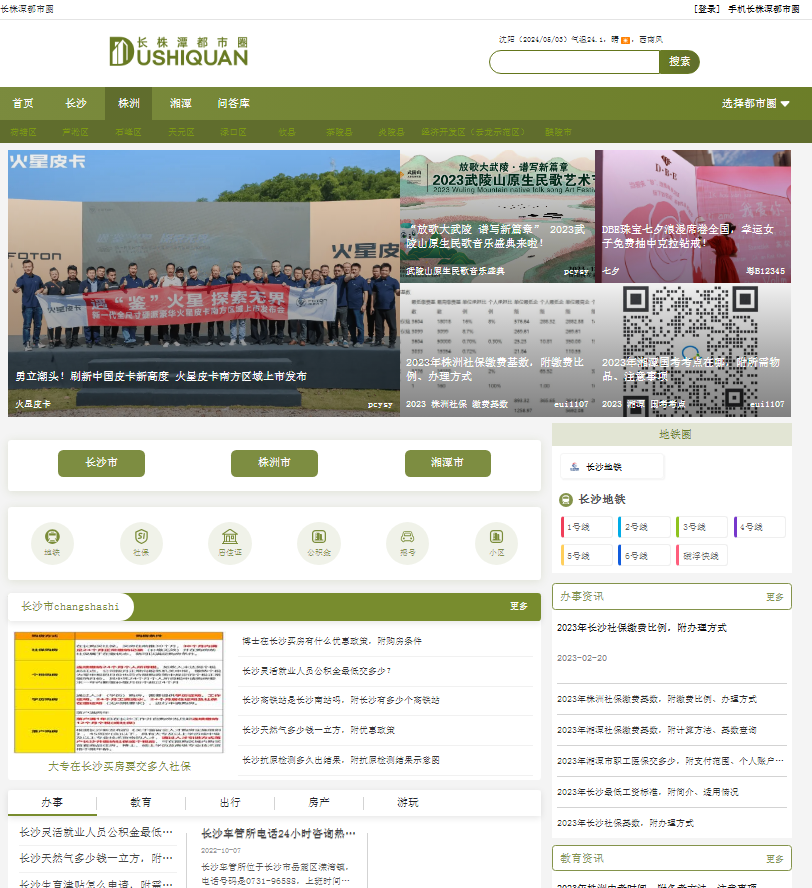Open the 大专在长沙买房要交多久社保 image
Image resolution: width=812 pixels, height=888 pixels.
[119, 692]
